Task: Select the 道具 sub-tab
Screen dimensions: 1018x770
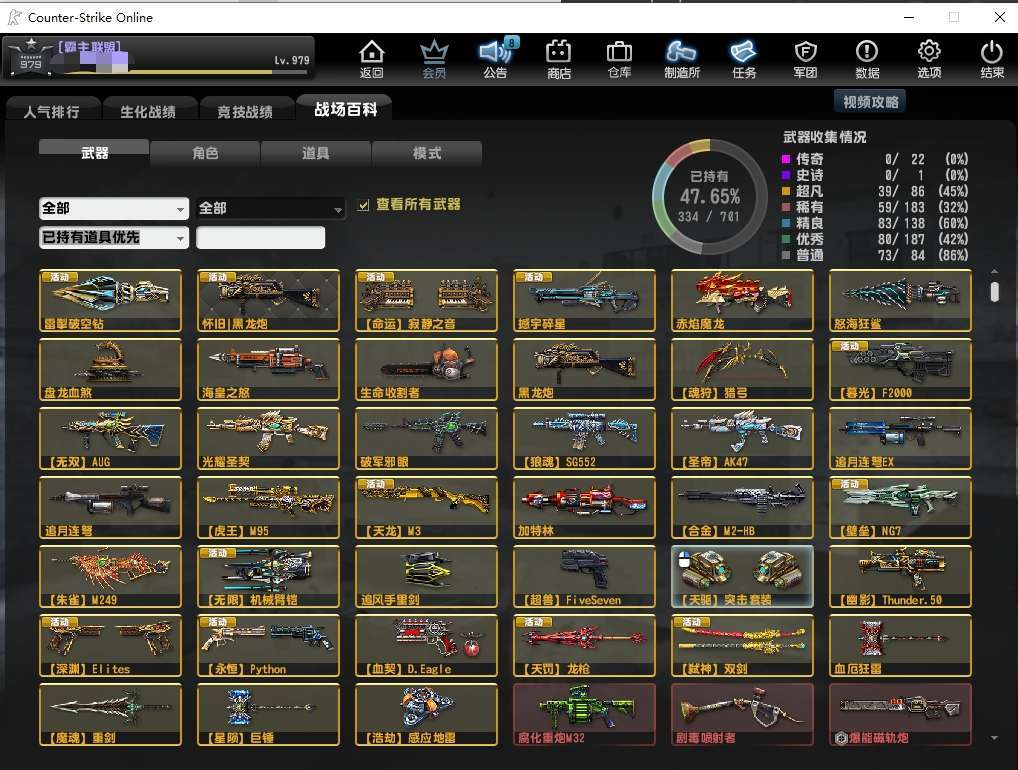Action: (316, 153)
